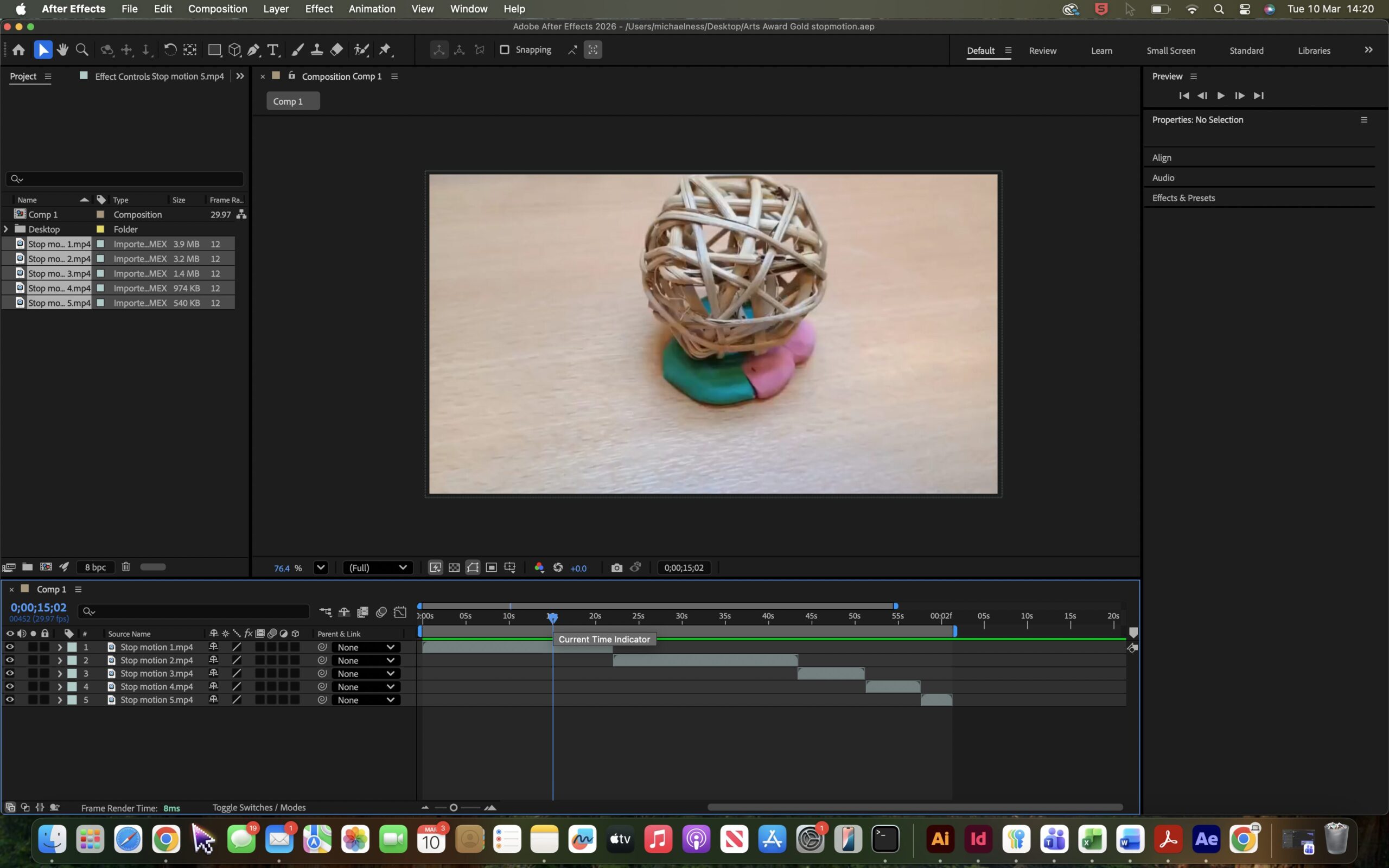Expand the Desktop folder in Project panel

[x=7, y=229]
